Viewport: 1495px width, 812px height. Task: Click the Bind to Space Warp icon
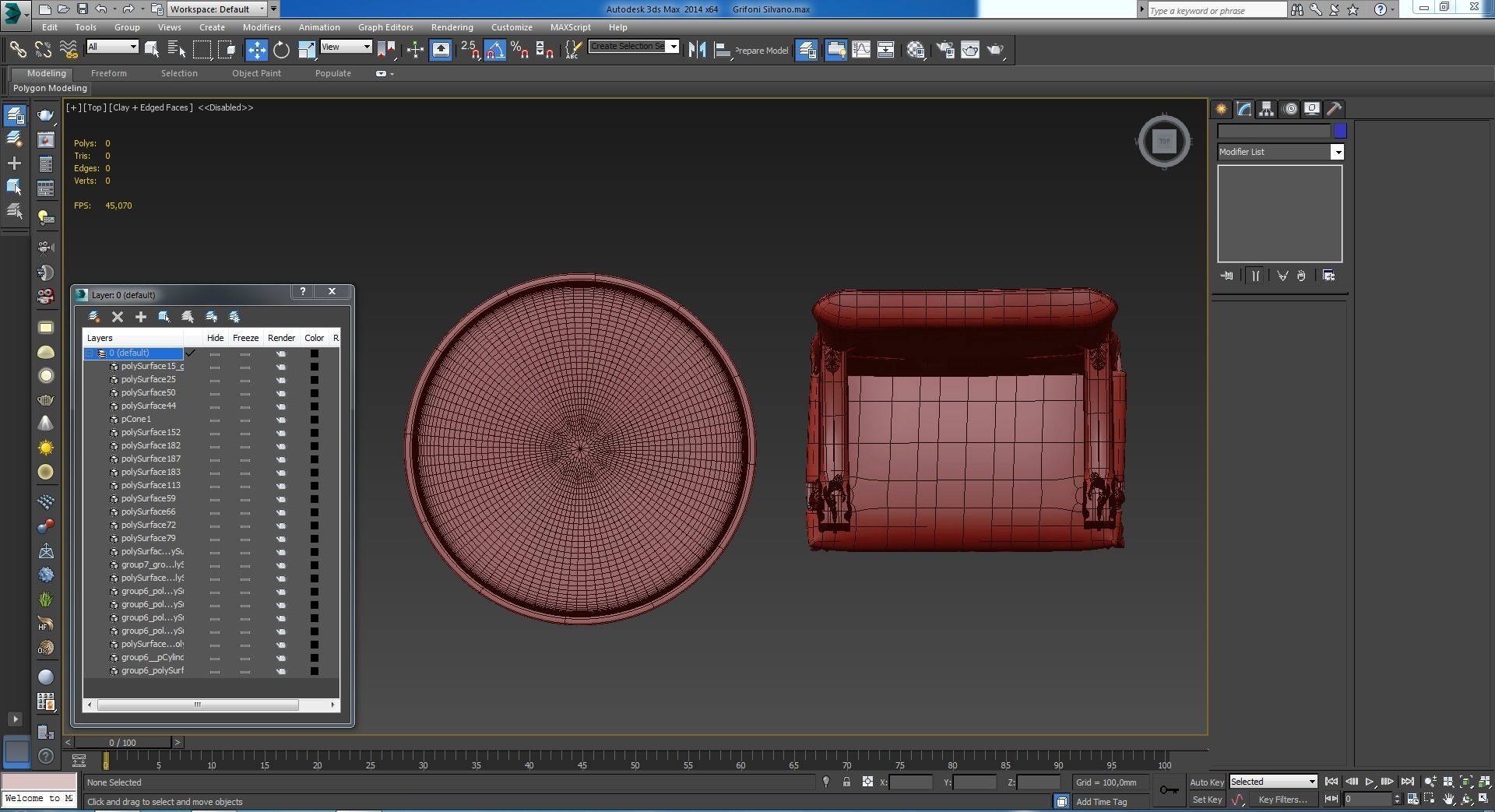(x=69, y=50)
